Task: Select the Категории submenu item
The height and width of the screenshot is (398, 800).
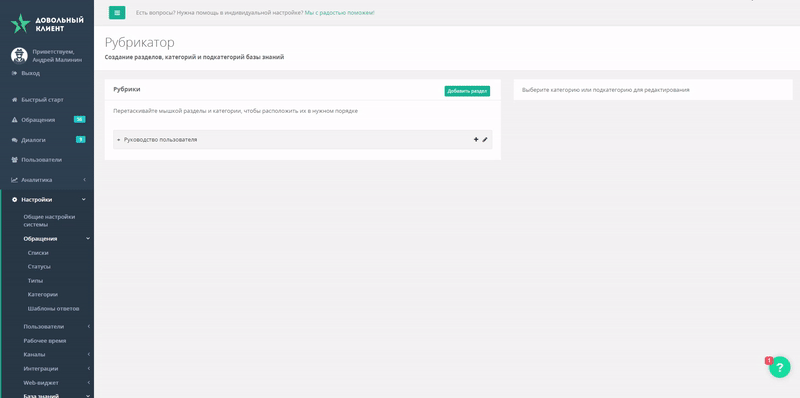Action: 43,294
